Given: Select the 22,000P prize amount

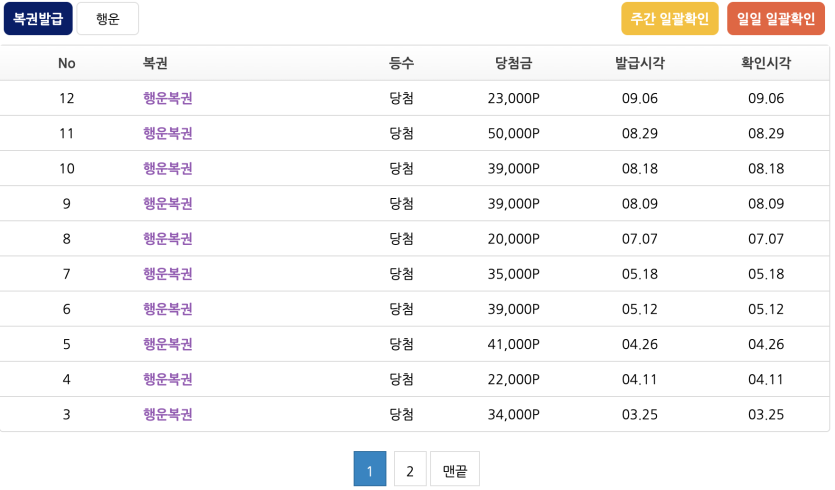Looking at the screenshot, I should click(513, 379).
